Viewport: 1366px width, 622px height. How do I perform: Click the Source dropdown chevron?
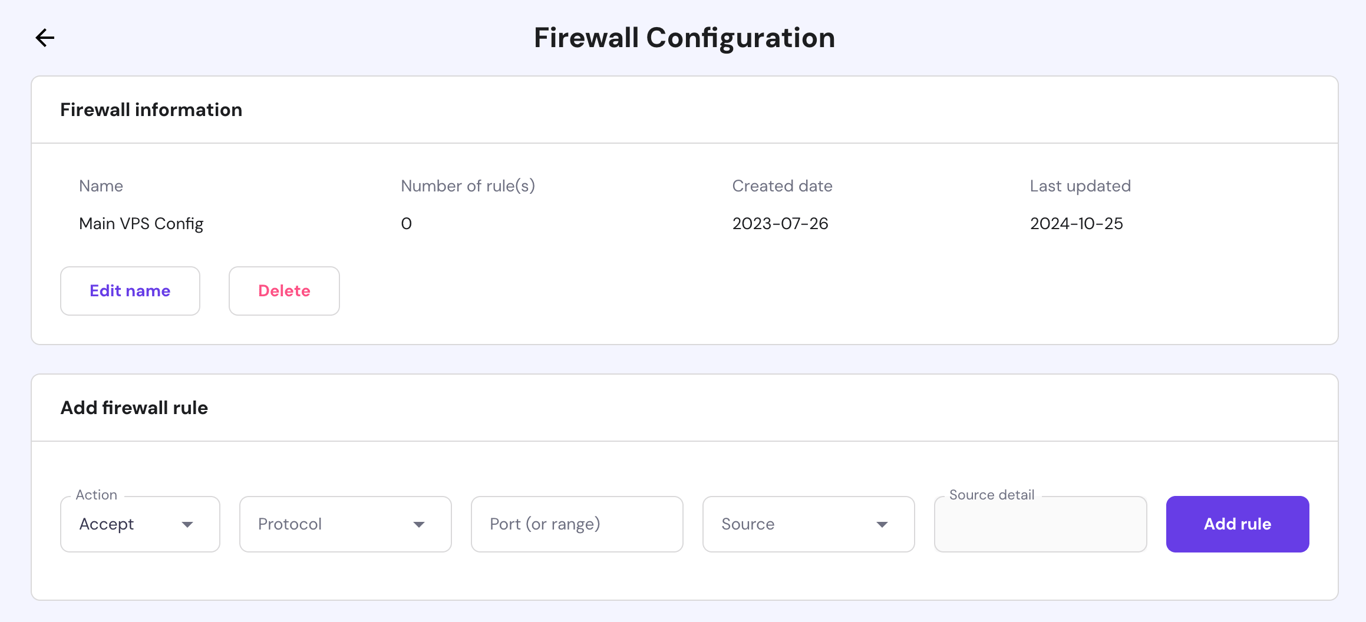[882, 523]
